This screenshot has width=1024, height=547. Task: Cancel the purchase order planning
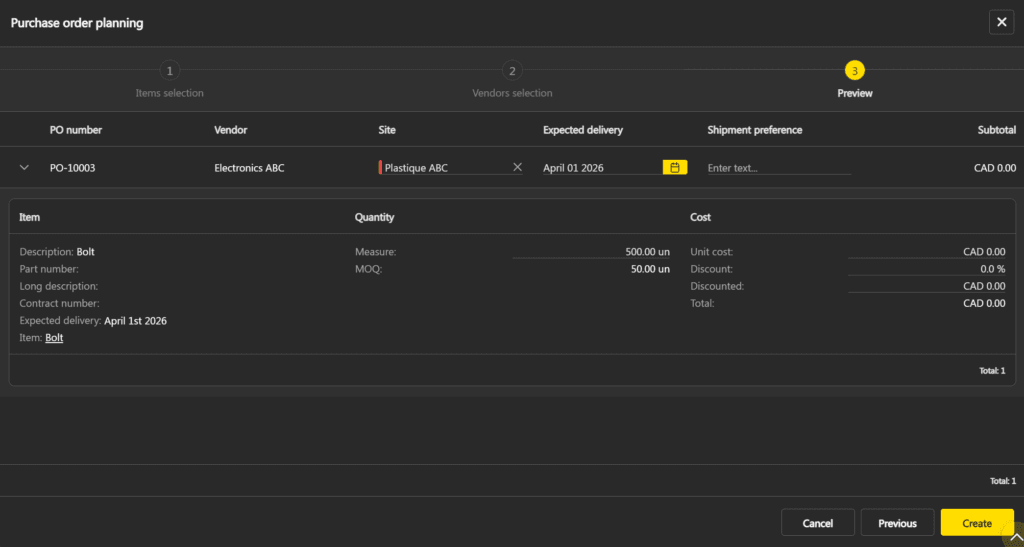coord(817,523)
